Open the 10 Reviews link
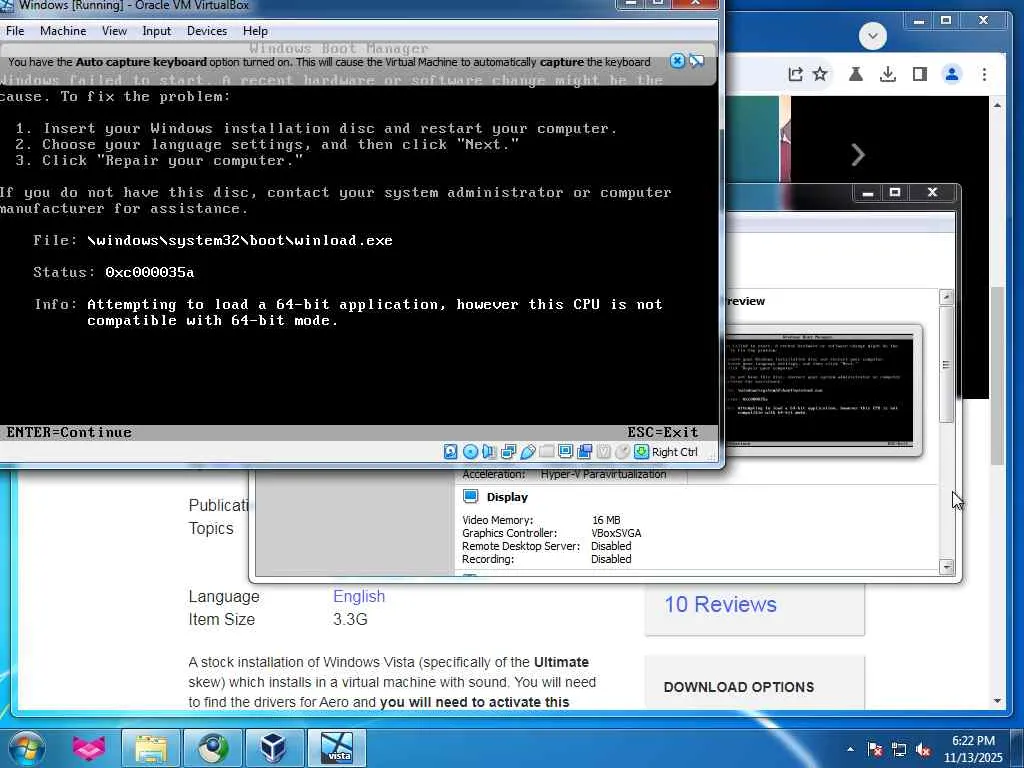Image resolution: width=1024 pixels, height=768 pixels. [x=720, y=604]
